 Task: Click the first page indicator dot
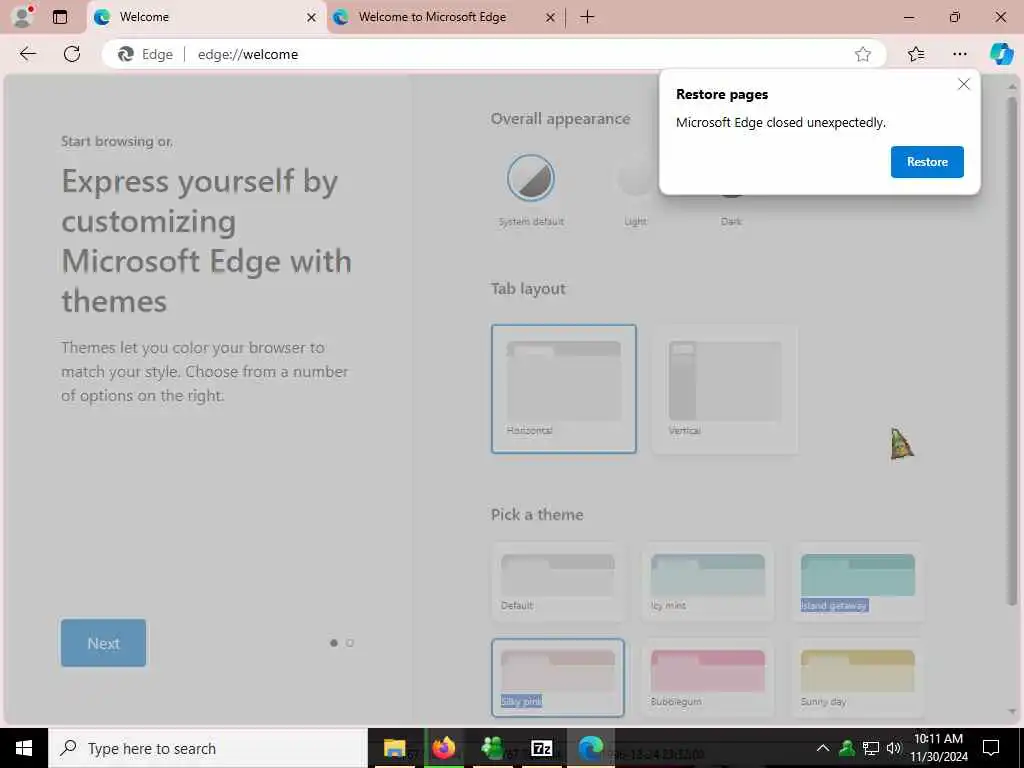334,643
